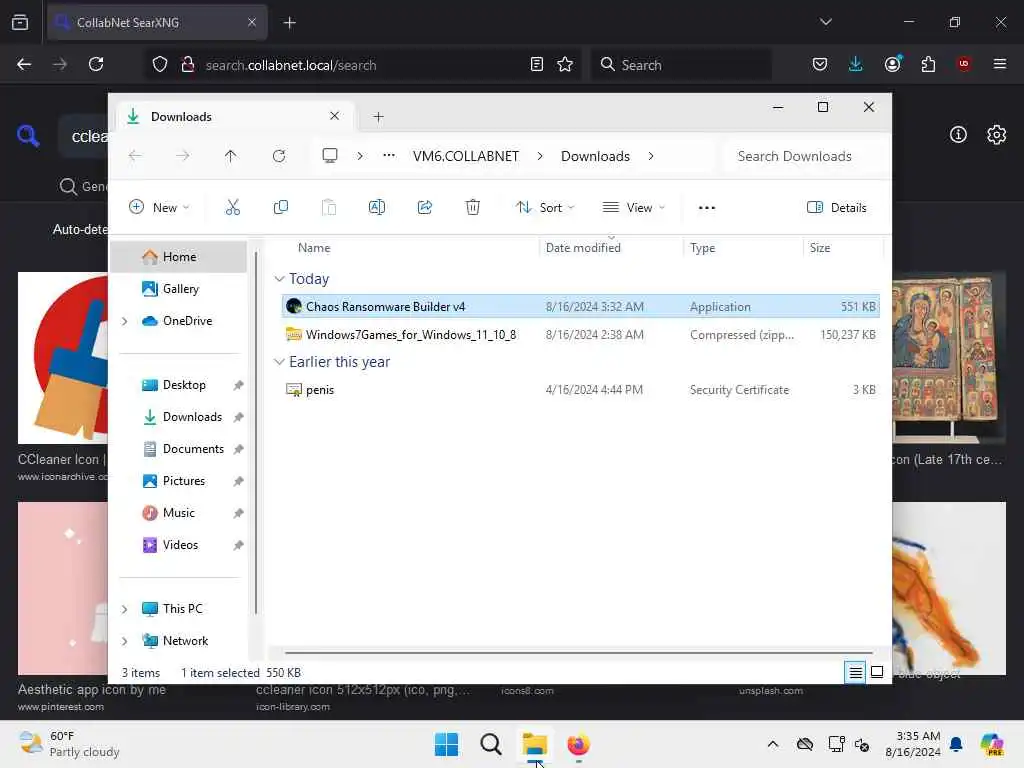Click the PC monitor icon in address bar
This screenshot has height=768, width=1024.
tap(330, 155)
